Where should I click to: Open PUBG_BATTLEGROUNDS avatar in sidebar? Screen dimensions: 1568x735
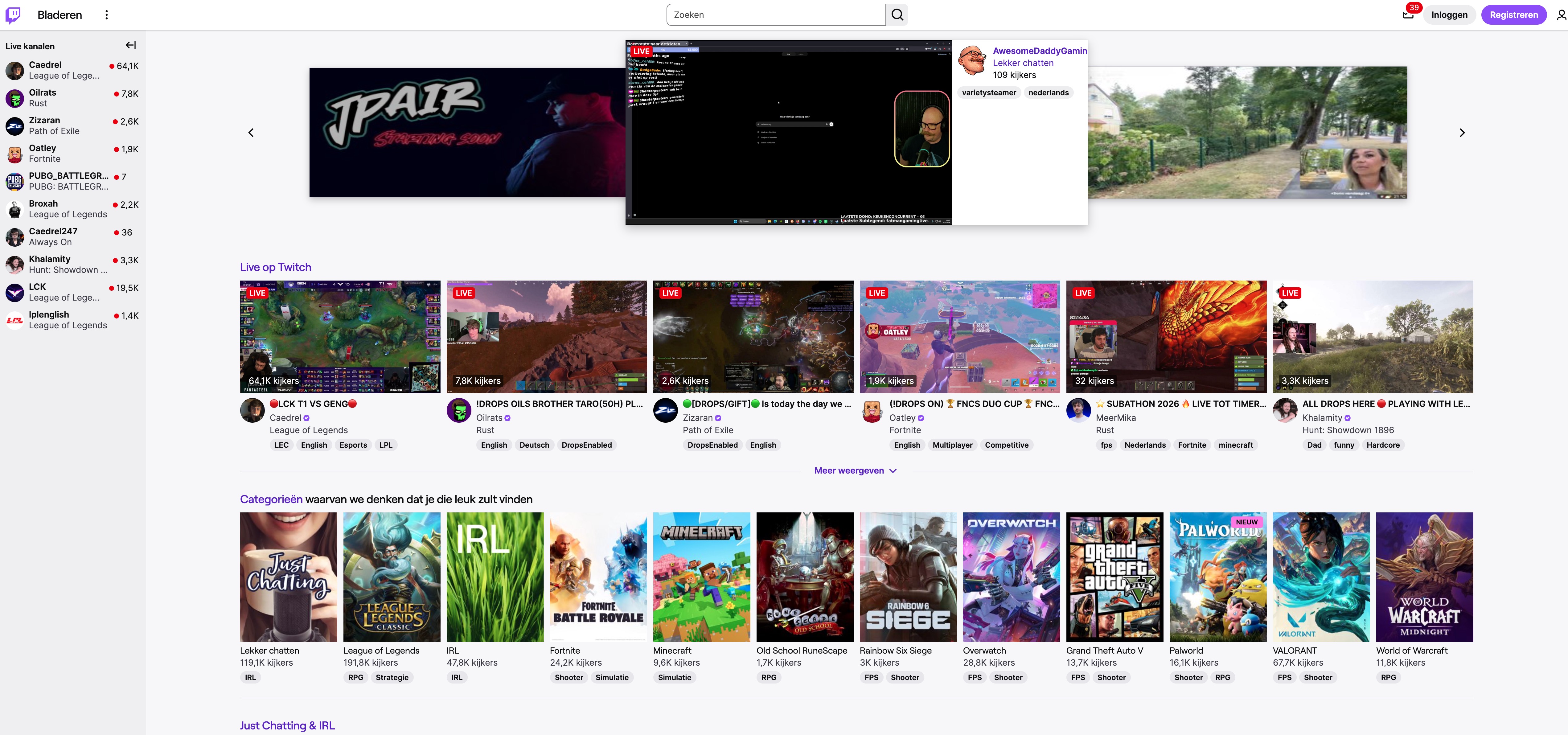[x=14, y=182]
